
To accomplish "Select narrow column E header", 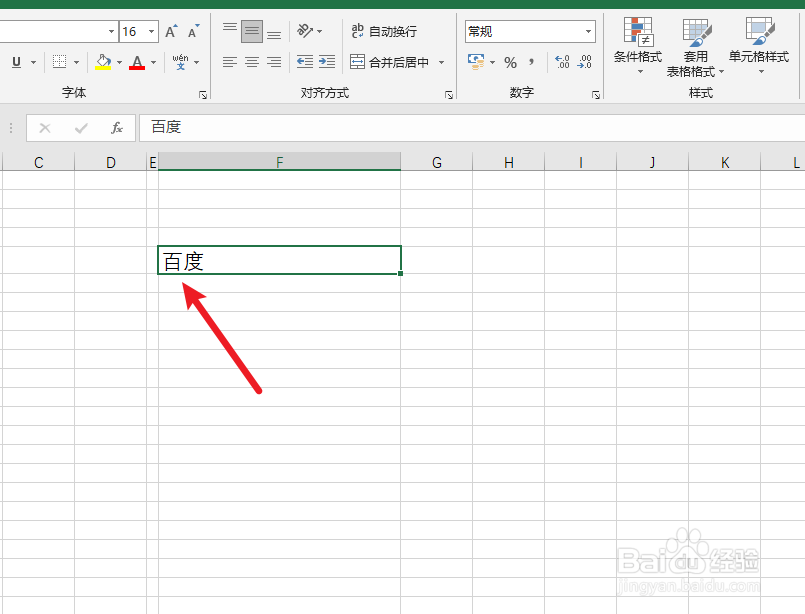I will coord(152,162).
